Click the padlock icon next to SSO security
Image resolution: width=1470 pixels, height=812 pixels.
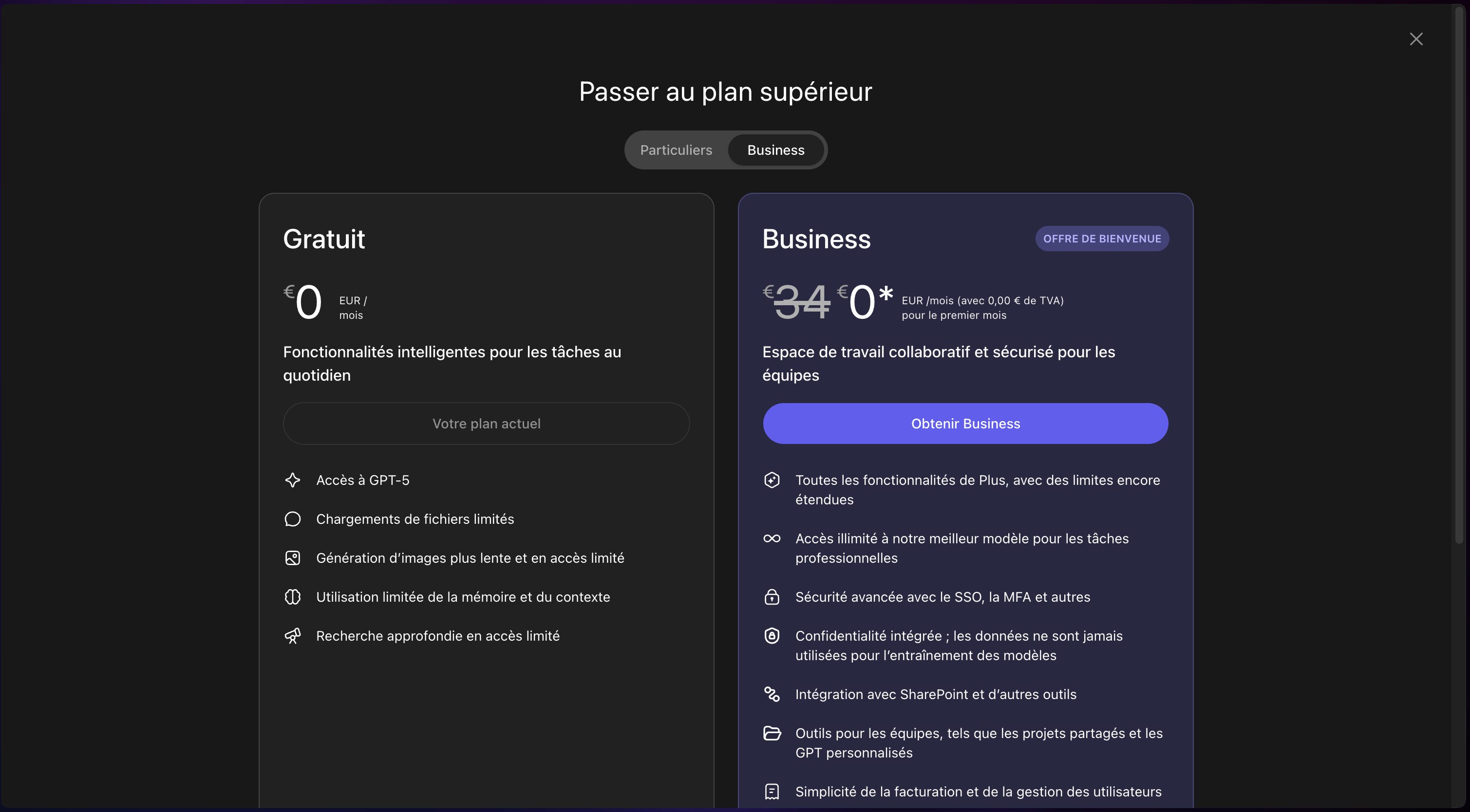(x=772, y=597)
